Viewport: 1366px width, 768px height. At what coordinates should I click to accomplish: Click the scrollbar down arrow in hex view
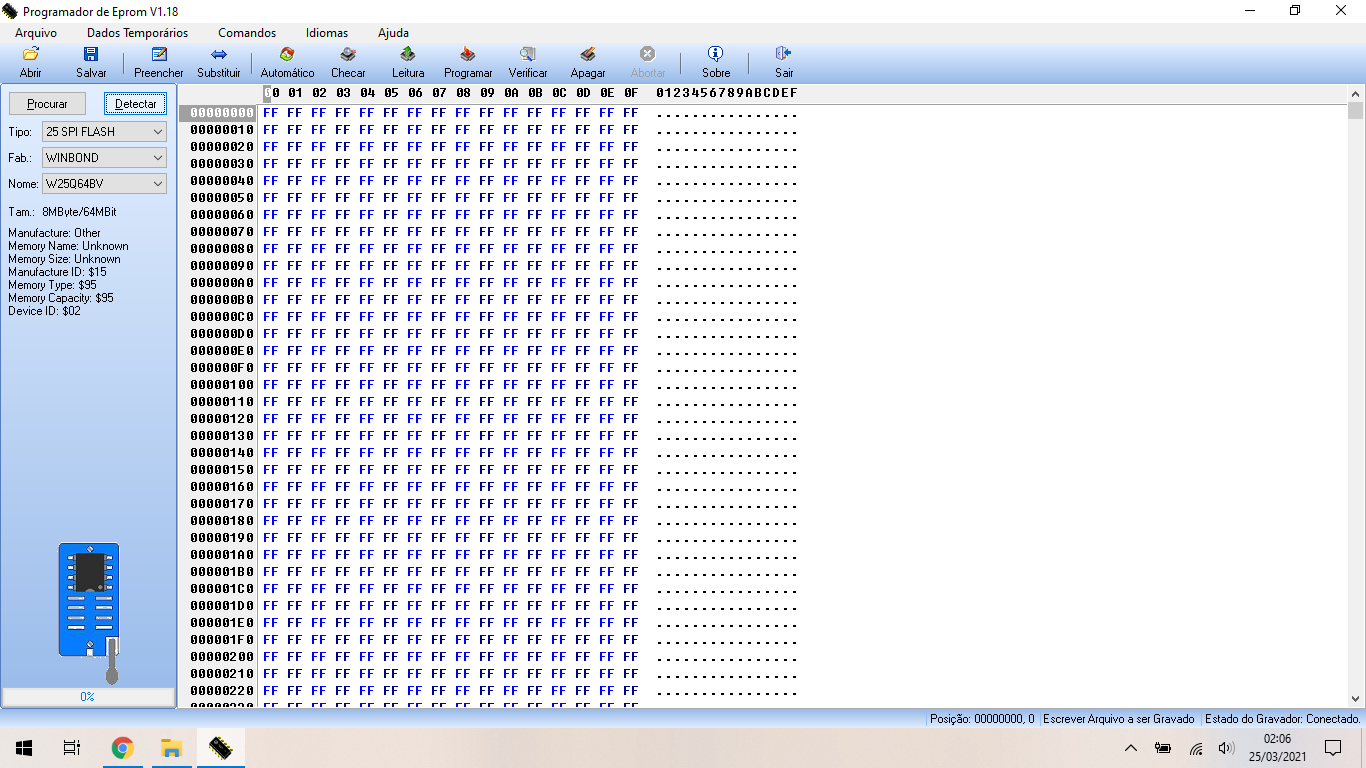[x=1356, y=699]
